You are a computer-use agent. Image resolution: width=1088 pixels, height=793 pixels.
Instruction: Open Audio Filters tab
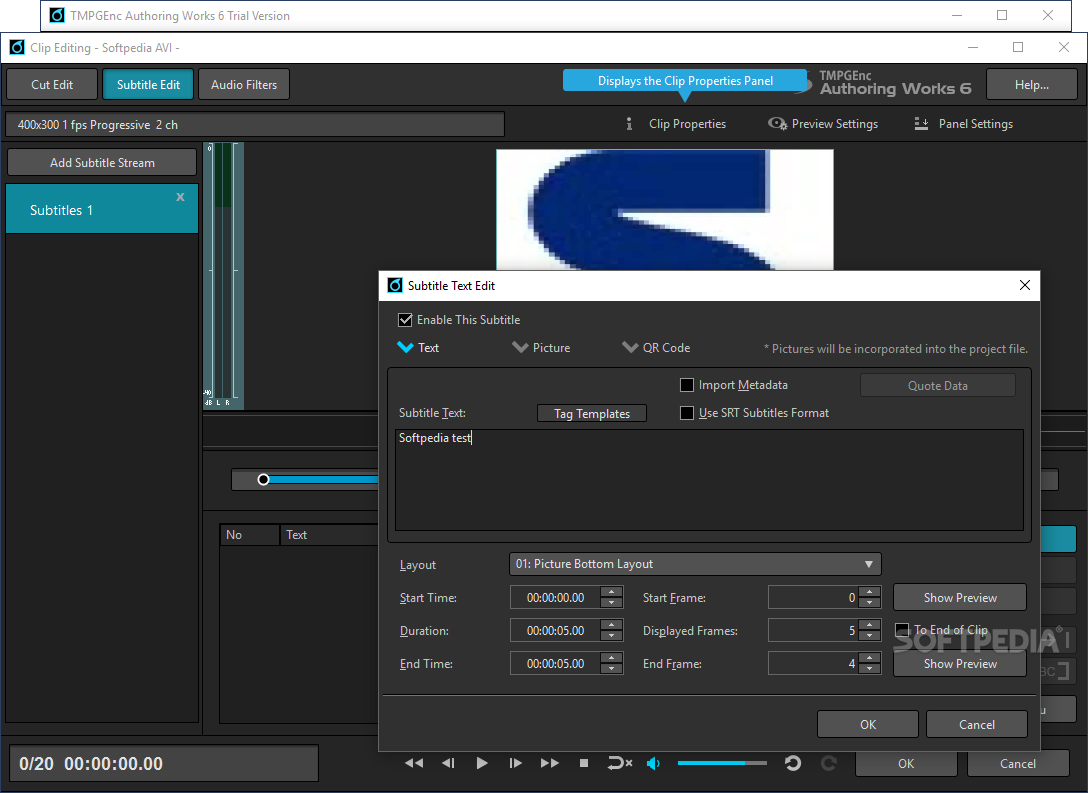(244, 85)
